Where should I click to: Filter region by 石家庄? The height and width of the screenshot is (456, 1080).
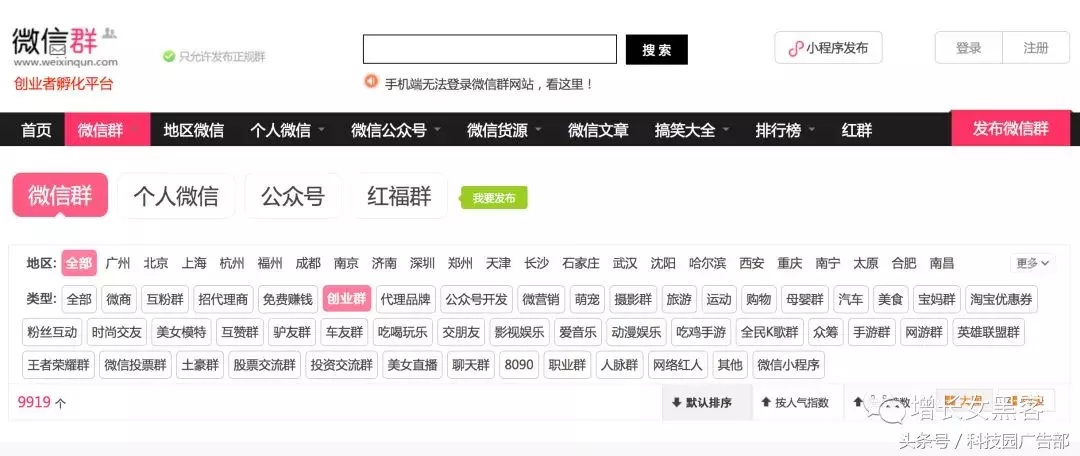[x=581, y=263]
